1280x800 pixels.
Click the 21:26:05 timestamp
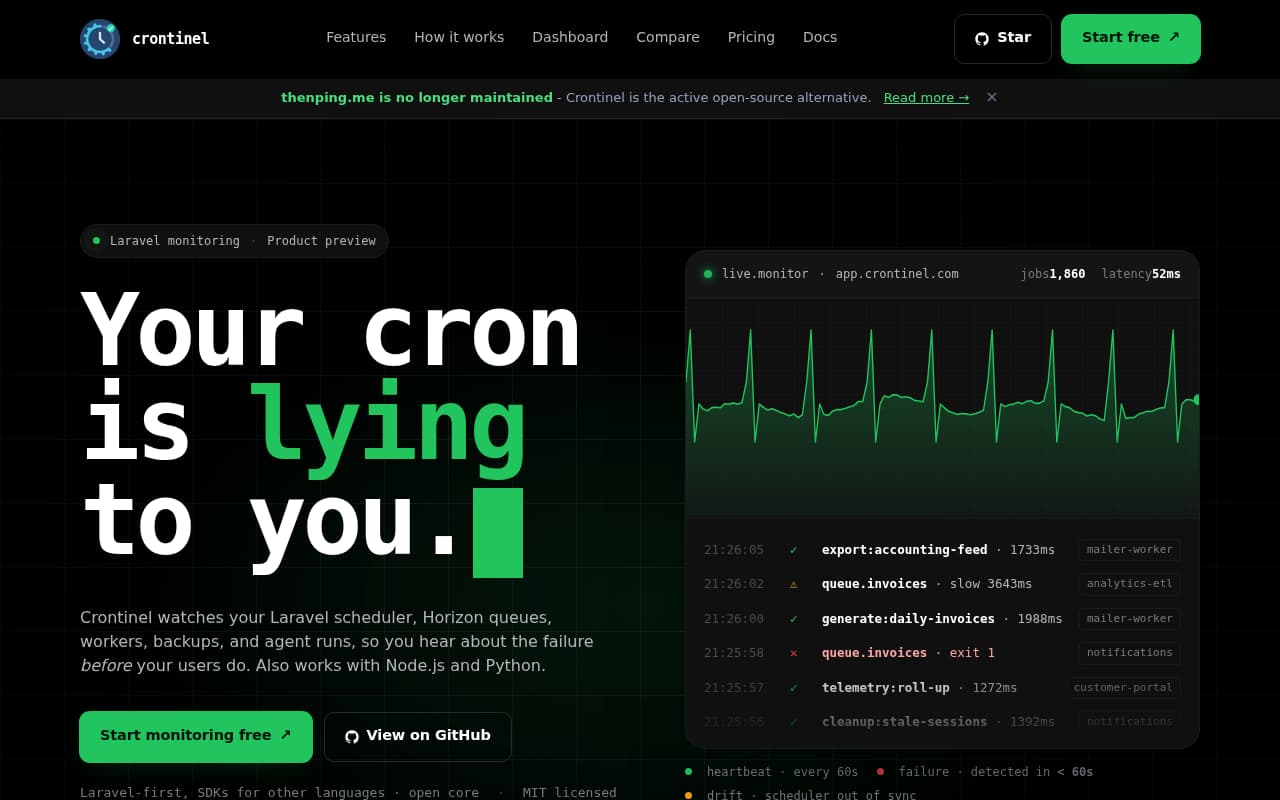click(x=734, y=550)
